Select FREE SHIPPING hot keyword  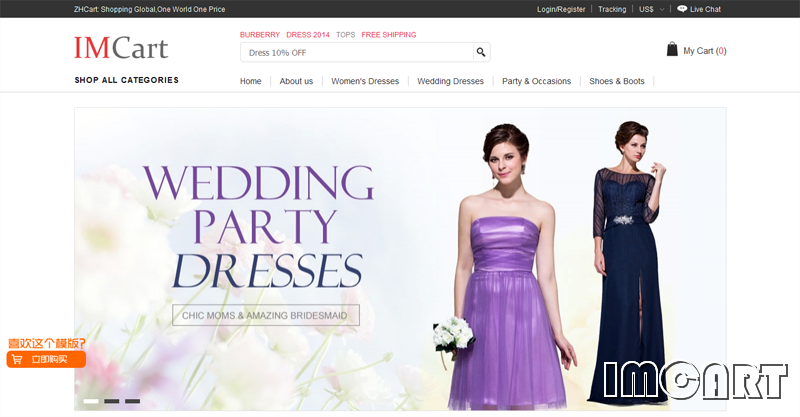389,35
